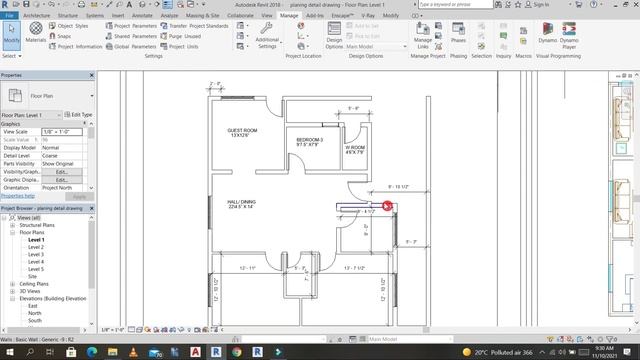Click Transfer Project Standards
Image resolution: width=640 pixels, height=360 pixels.
(194, 26)
